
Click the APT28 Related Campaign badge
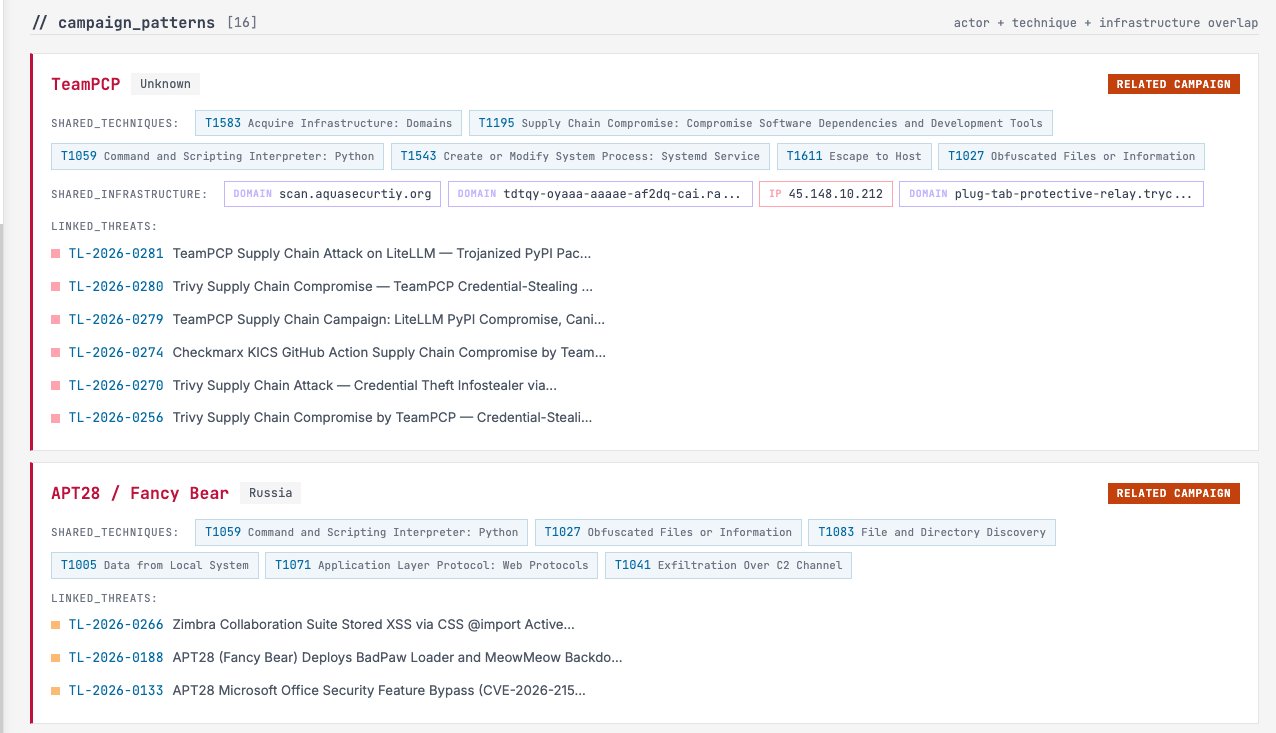click(1173, 493)
